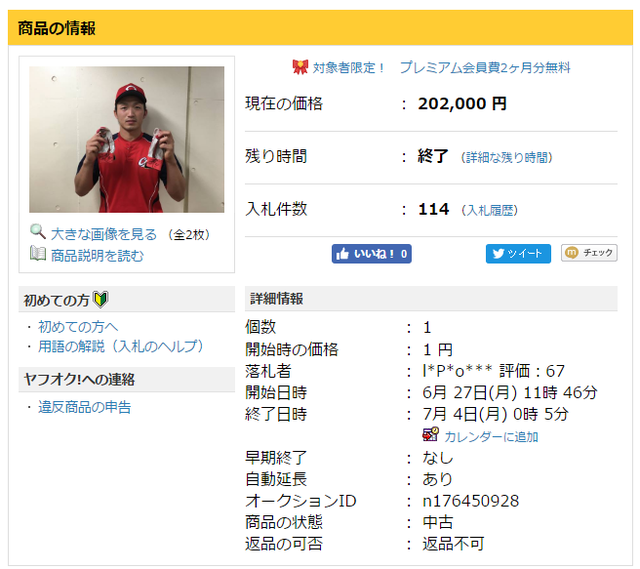Click the ツイート share button
This screenshot has width=640, height=569.
pos(518,253)
